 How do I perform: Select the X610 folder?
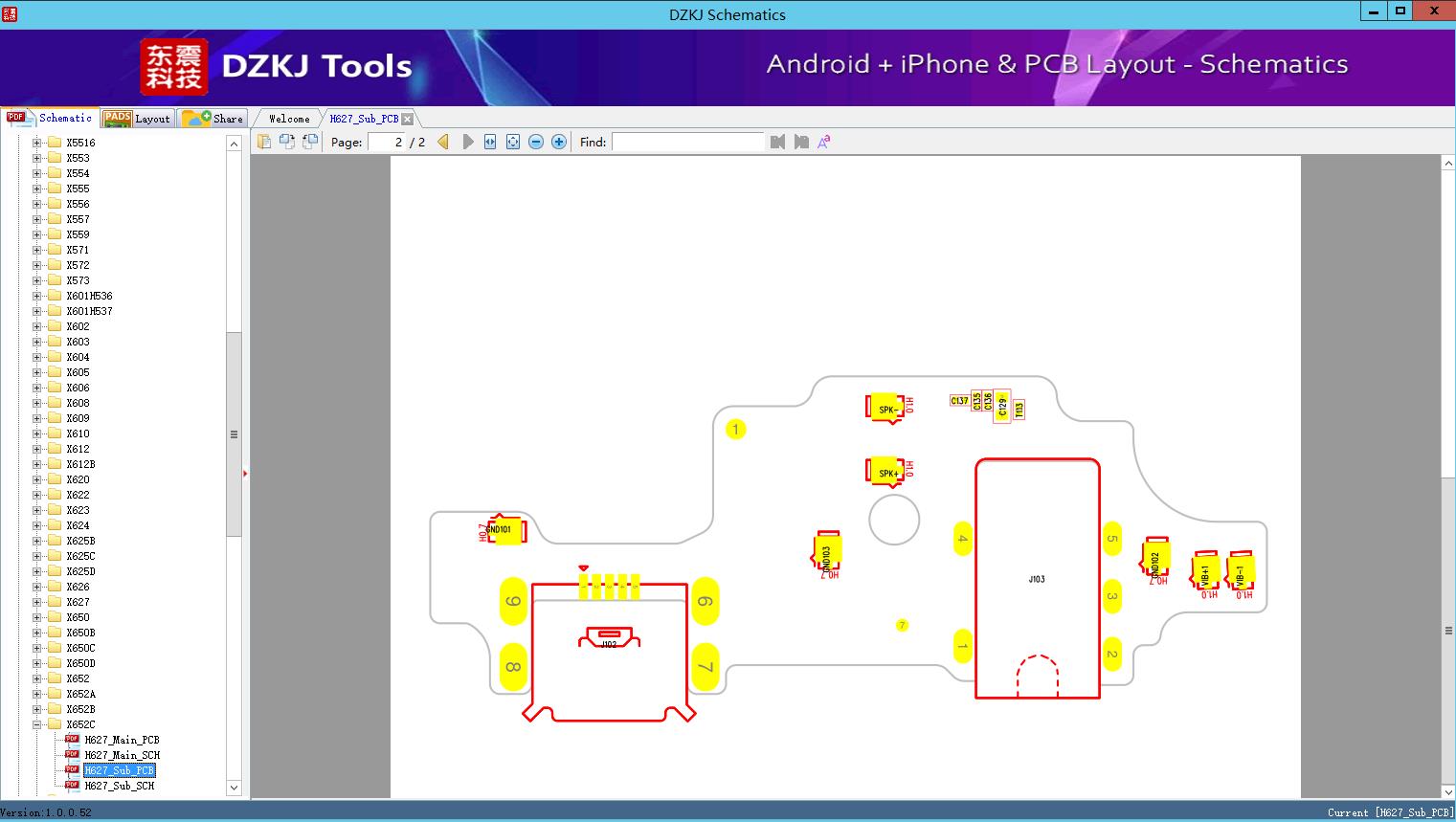[78, 433]
